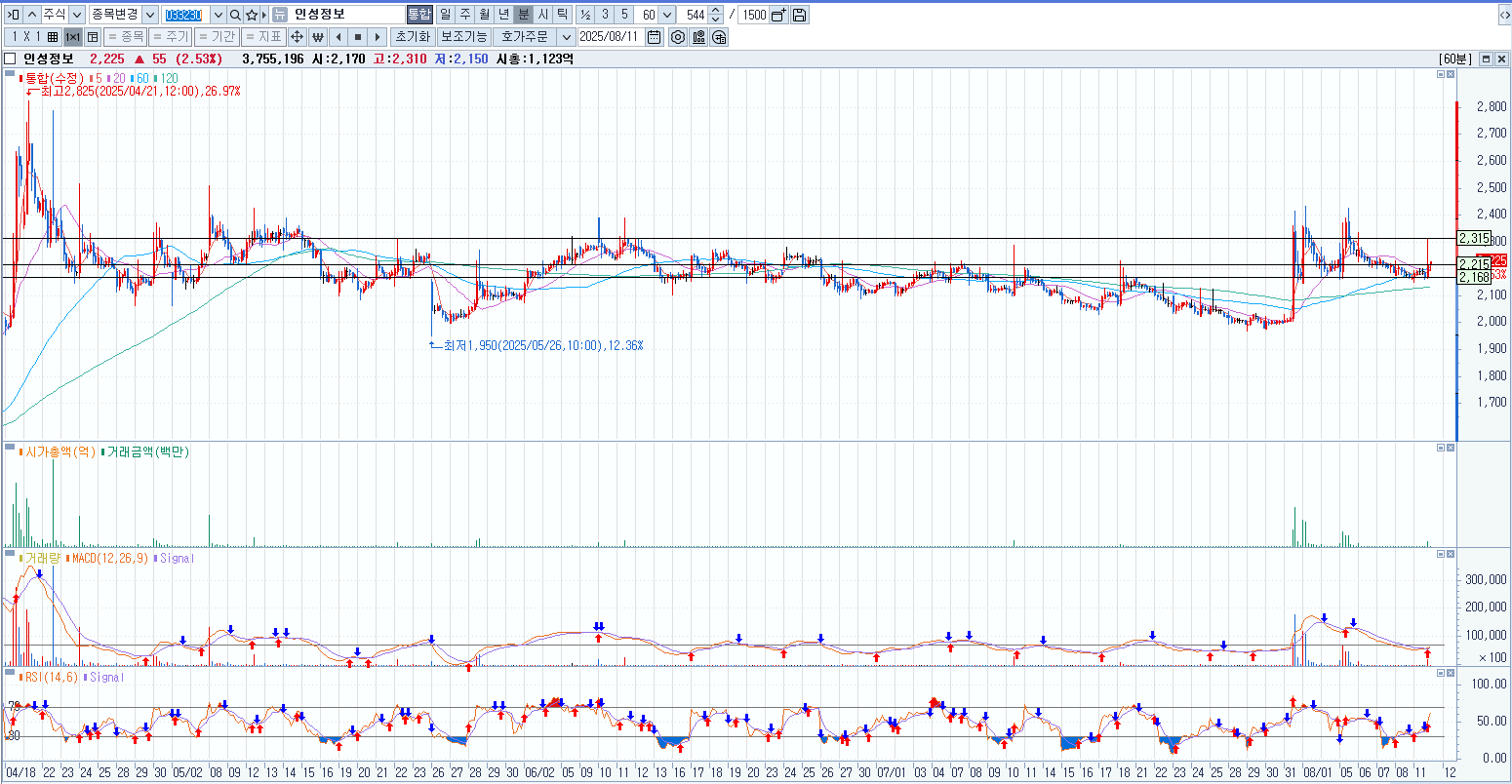Click the add-chart window icon
This screenshot has height=784, width=1512.
pos(778,15)
